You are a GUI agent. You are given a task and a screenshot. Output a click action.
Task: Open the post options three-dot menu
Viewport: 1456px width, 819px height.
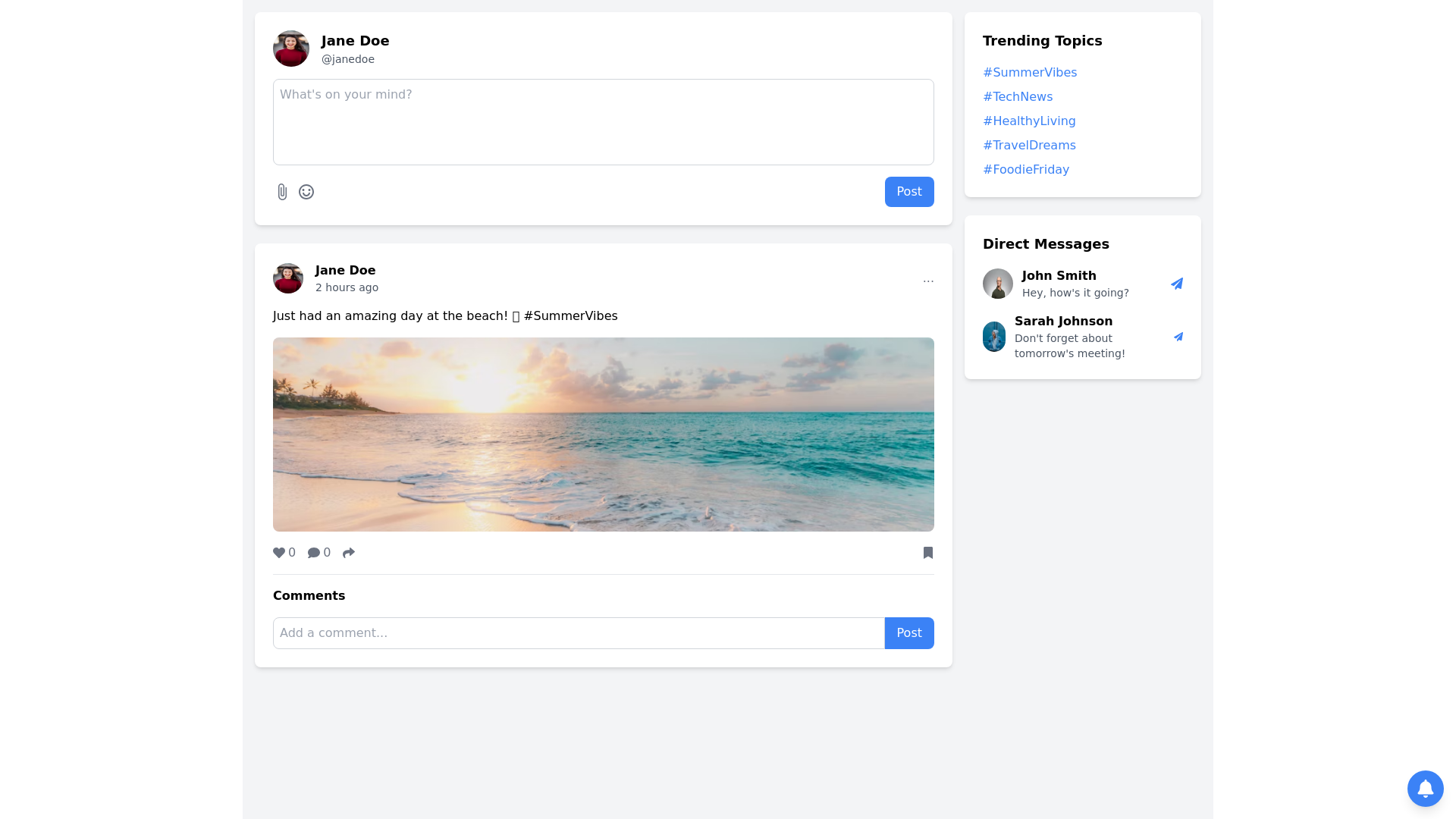(928, 281)
